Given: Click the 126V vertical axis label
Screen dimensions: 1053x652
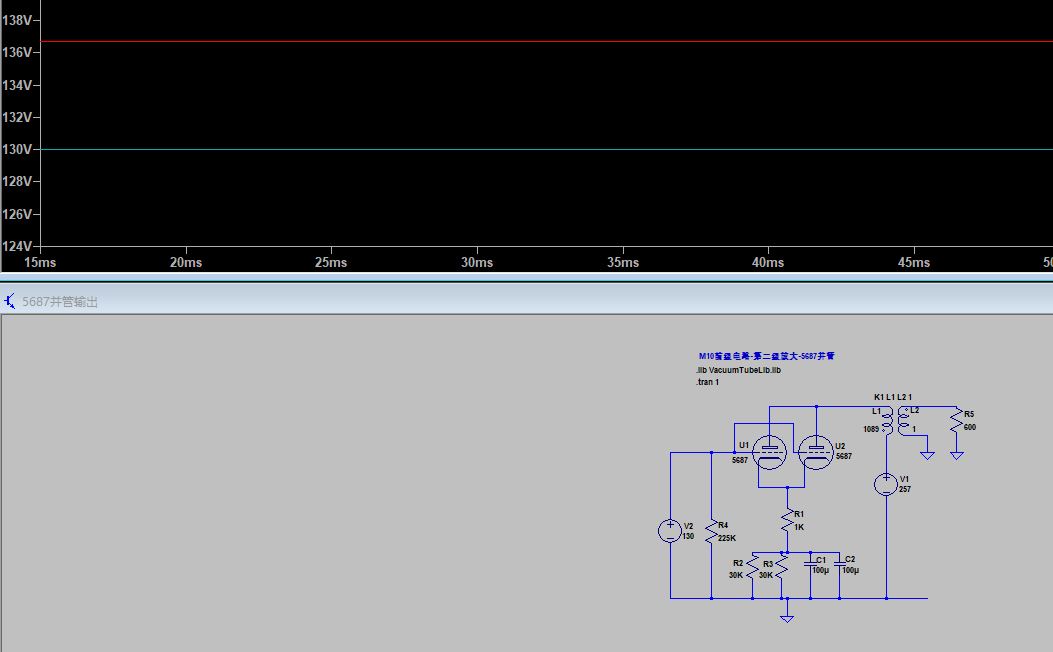Looking at the screenshot, I should (17, 214).
